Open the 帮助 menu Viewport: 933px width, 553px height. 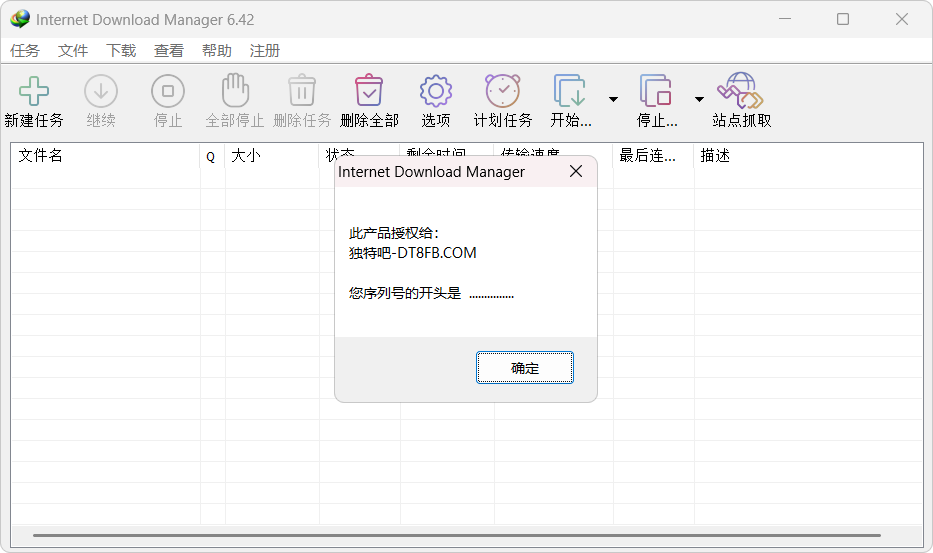pyautogui.click(x=217, y=51)
